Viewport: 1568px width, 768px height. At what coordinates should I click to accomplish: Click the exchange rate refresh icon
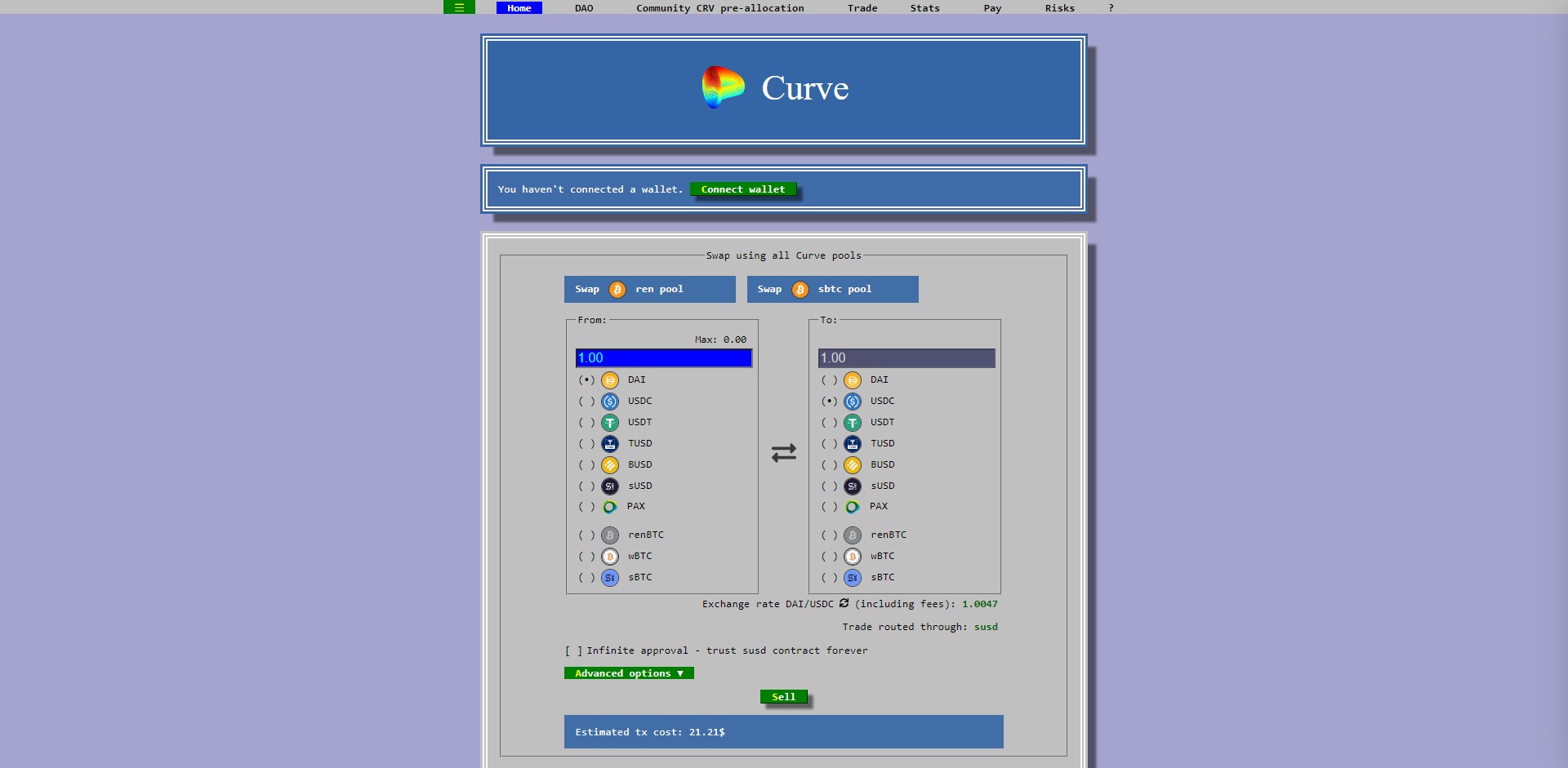[844, 603]
